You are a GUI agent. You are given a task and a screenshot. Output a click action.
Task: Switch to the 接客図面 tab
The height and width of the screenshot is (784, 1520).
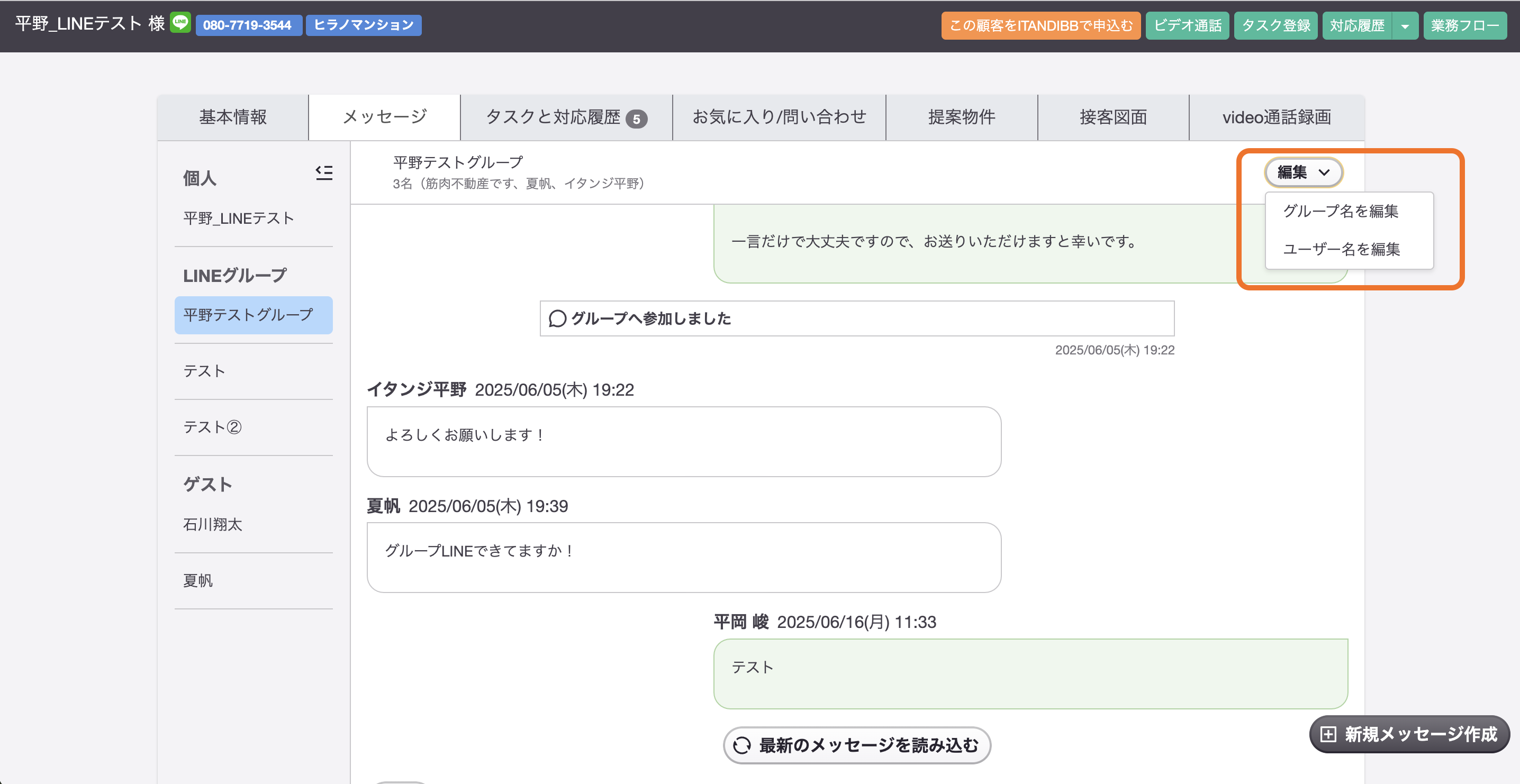[x=1114, y=117]
